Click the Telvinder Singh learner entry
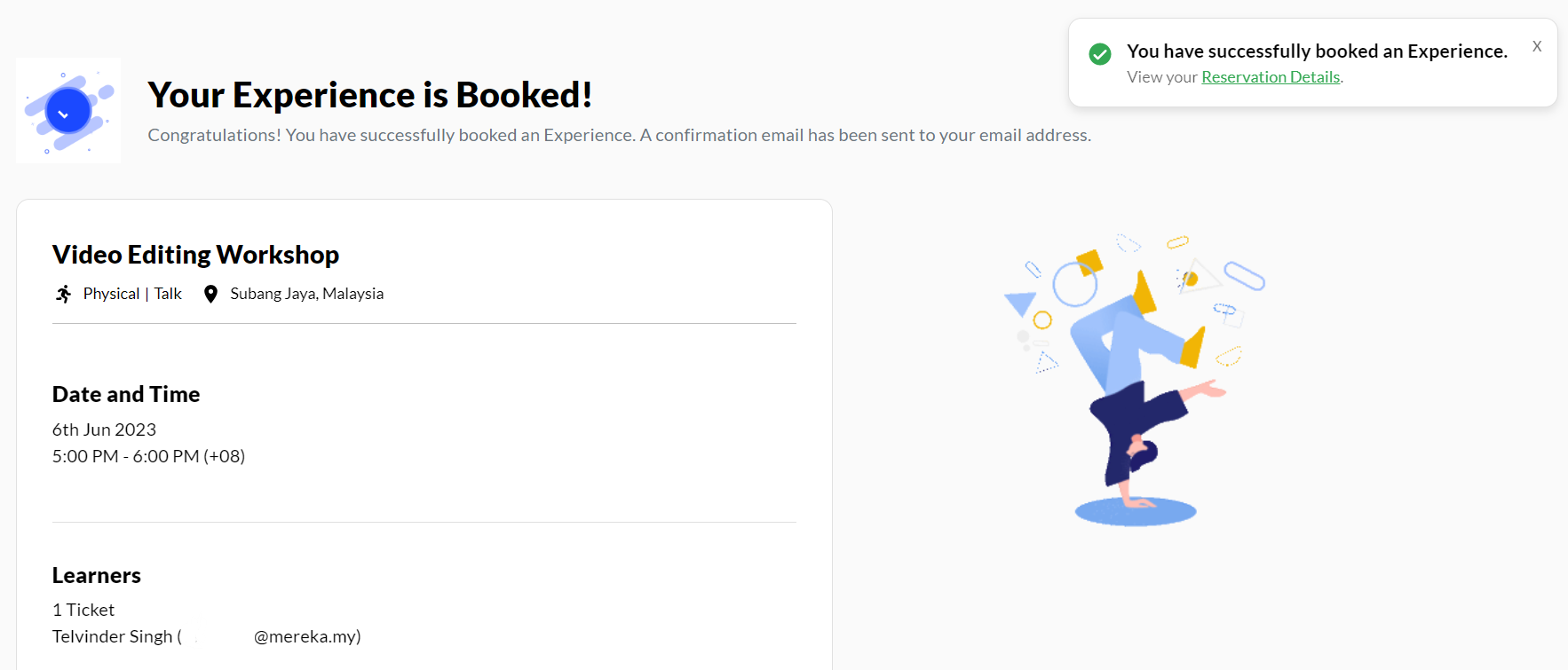This screenshot has height=670, width=1568. click(x=206, y=636)
